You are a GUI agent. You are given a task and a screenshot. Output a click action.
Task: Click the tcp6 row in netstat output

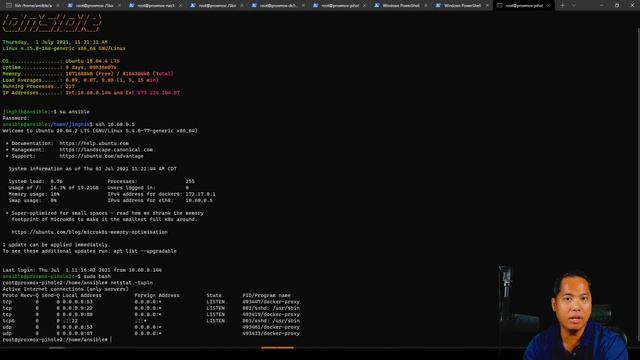click(x=151, y=321)
